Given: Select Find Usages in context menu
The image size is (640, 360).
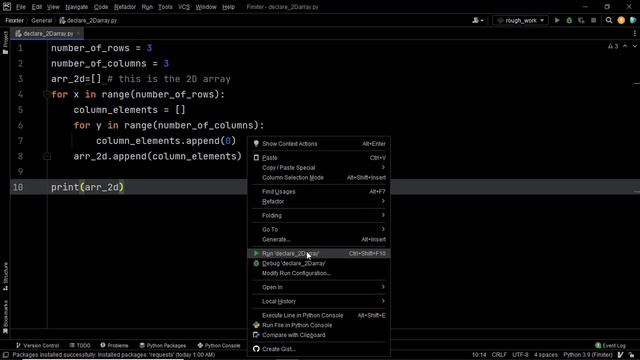Looking at the screenshot, I should 319,191.
